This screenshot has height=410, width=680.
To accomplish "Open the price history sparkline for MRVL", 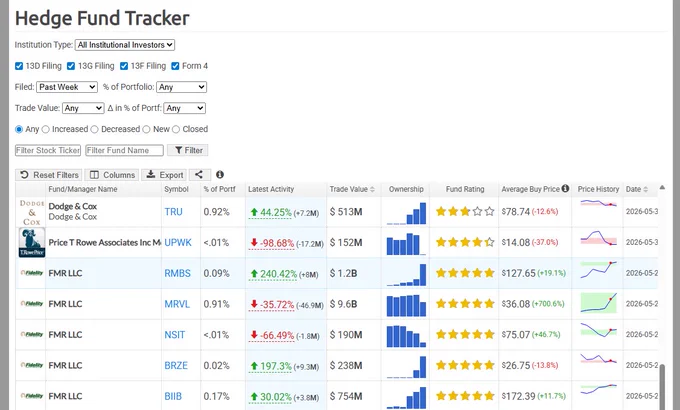I will tap(598, 303).
